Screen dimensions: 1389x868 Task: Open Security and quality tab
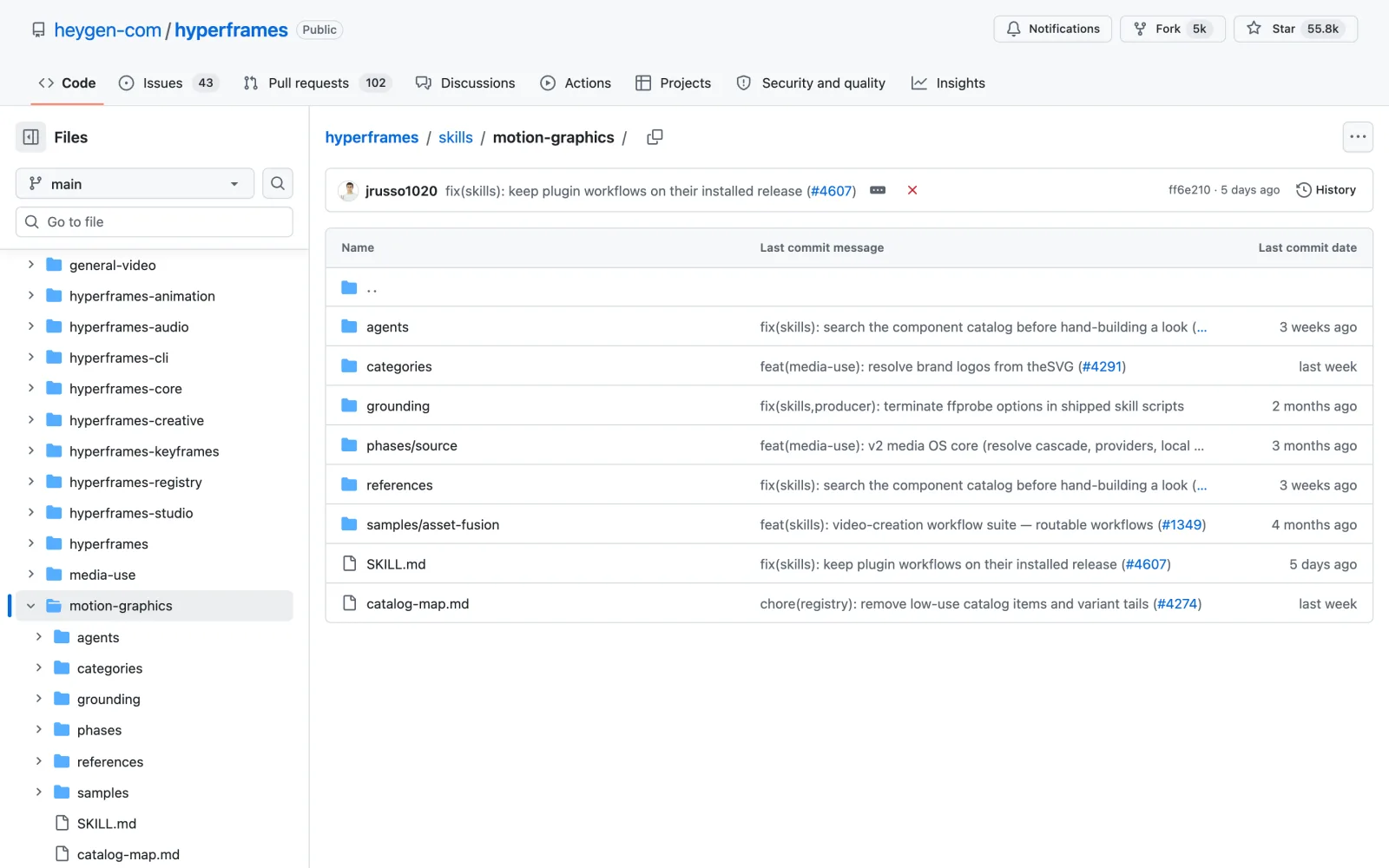click(x=812, y=83)
